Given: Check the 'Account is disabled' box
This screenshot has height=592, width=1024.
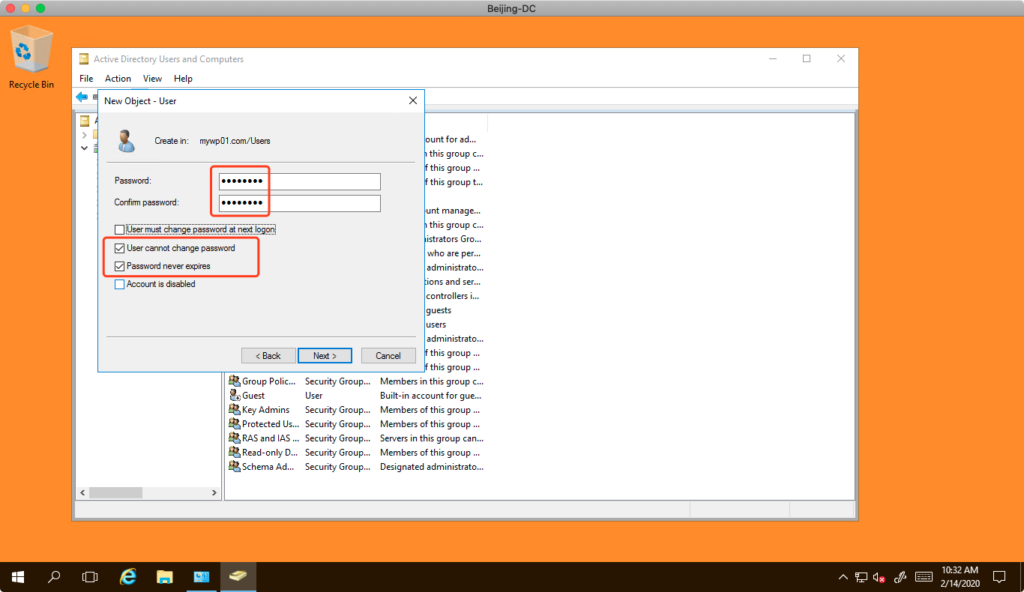Looking at the screenshot, I should [x=120, y=284].
